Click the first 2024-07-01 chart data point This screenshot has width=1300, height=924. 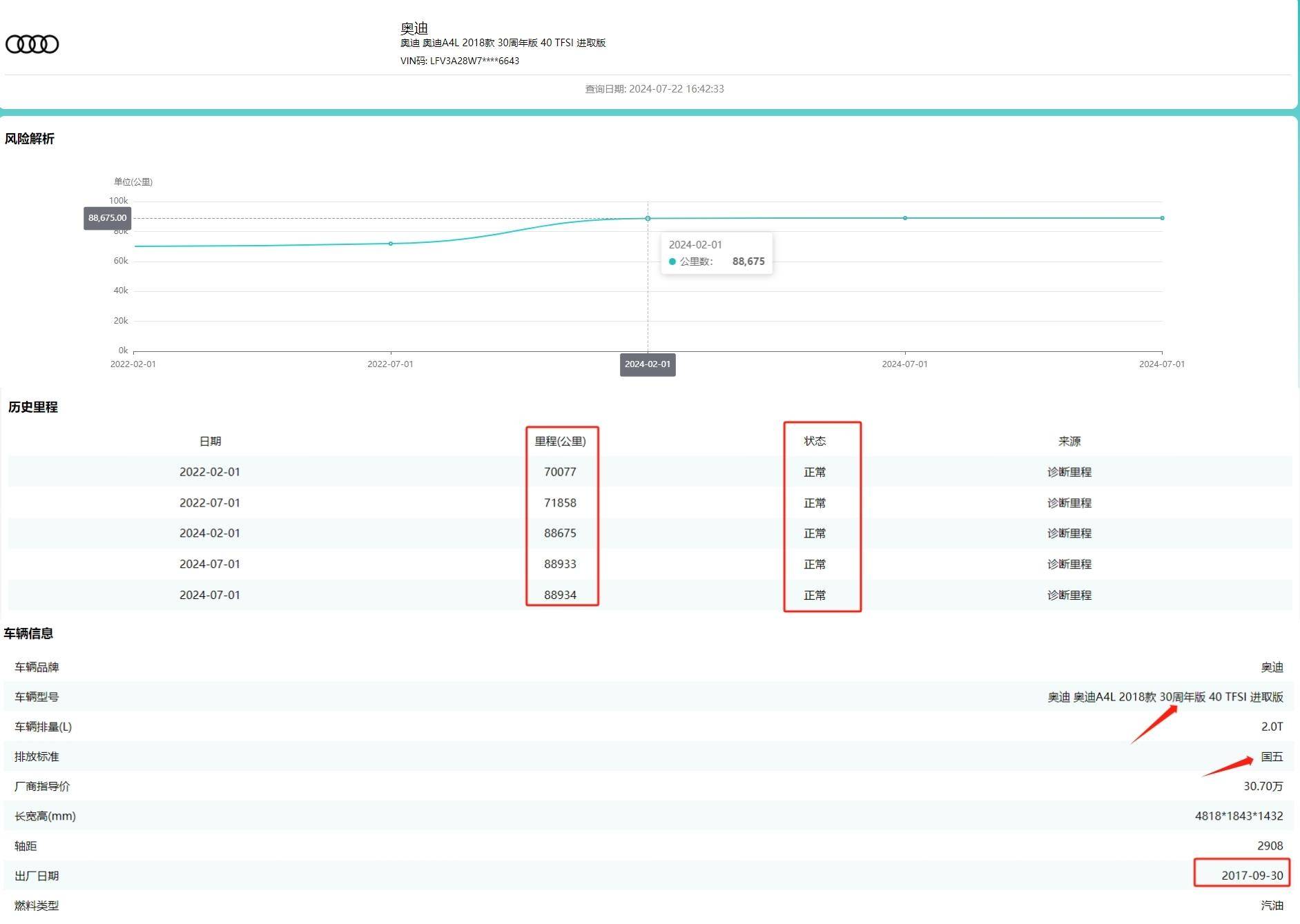click(905, 218)
